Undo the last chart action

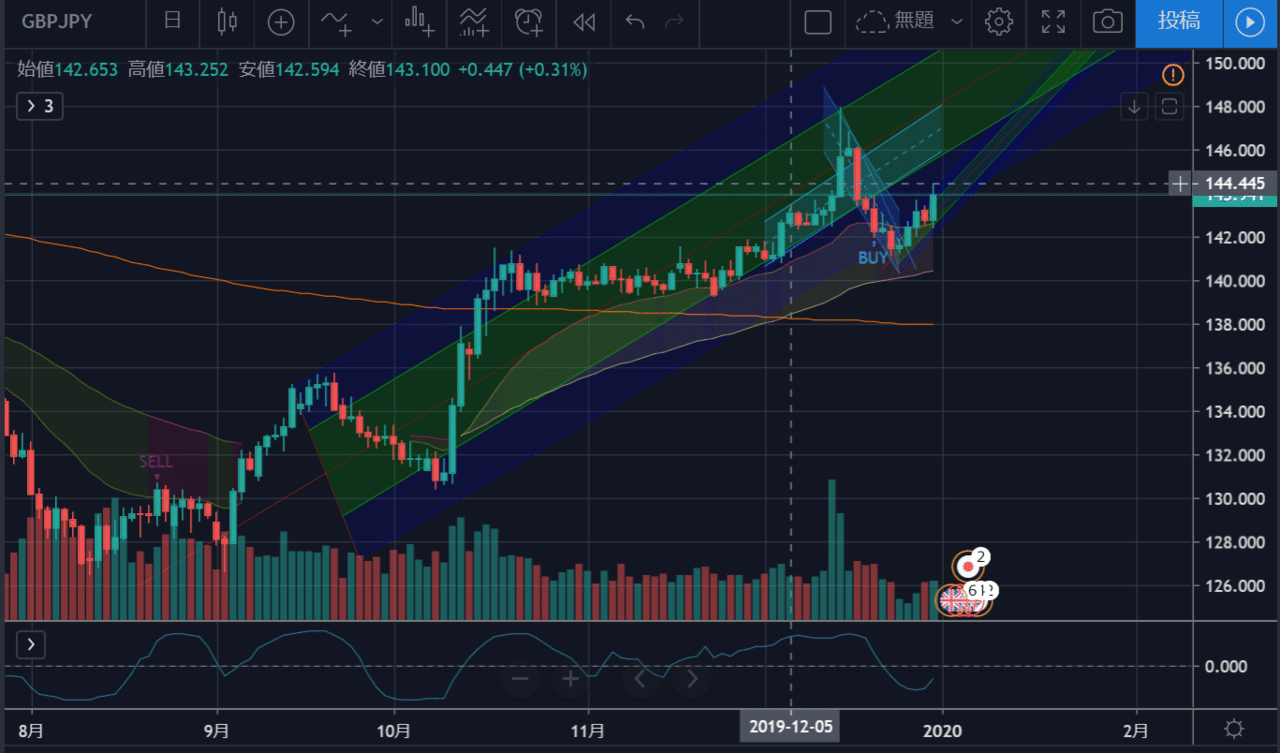tap(635, 21)
